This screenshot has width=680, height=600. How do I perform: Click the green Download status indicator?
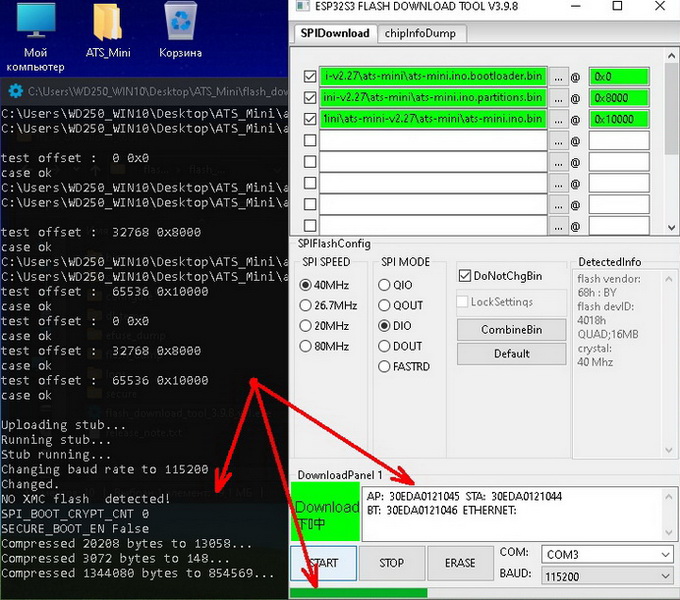(325, 512)
